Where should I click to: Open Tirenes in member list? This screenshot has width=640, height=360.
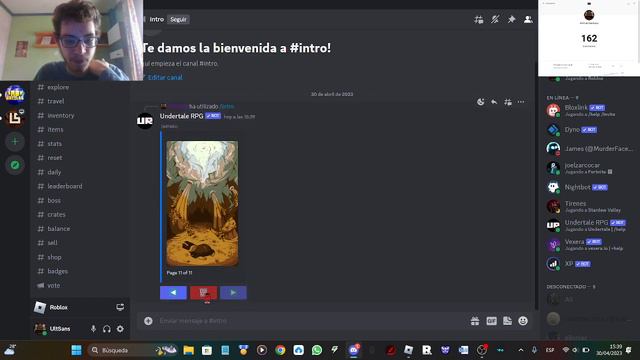tap(589, 206)
